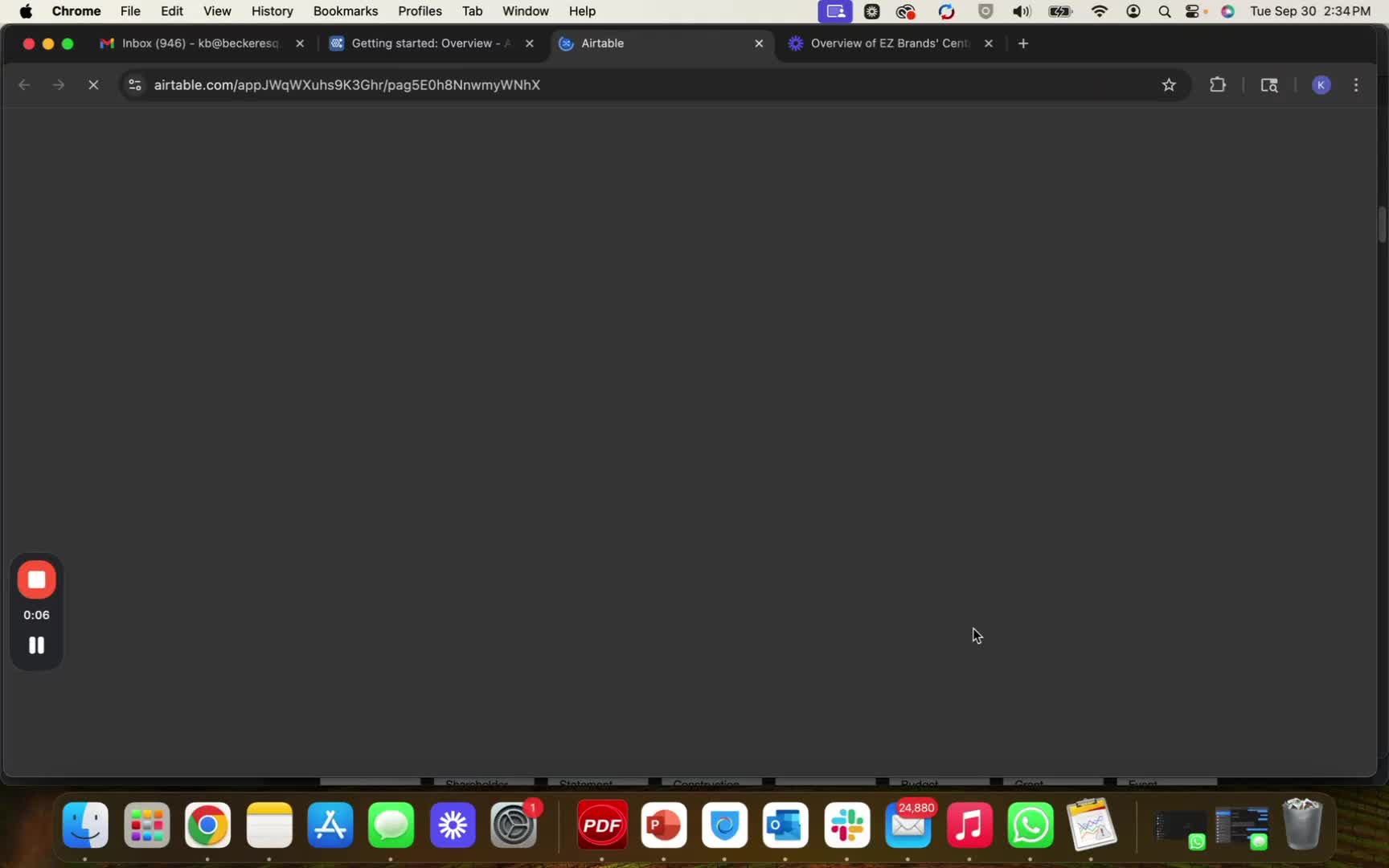The width and height of the screenshot is (1389, 868).
Task: Close the Getting started Overview tab
Action: [529, 43]
